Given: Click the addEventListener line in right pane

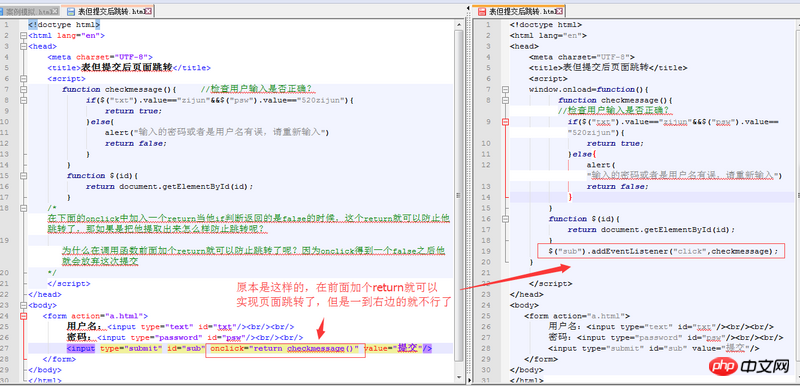Looking at the screenshot, I should (663, 251).
